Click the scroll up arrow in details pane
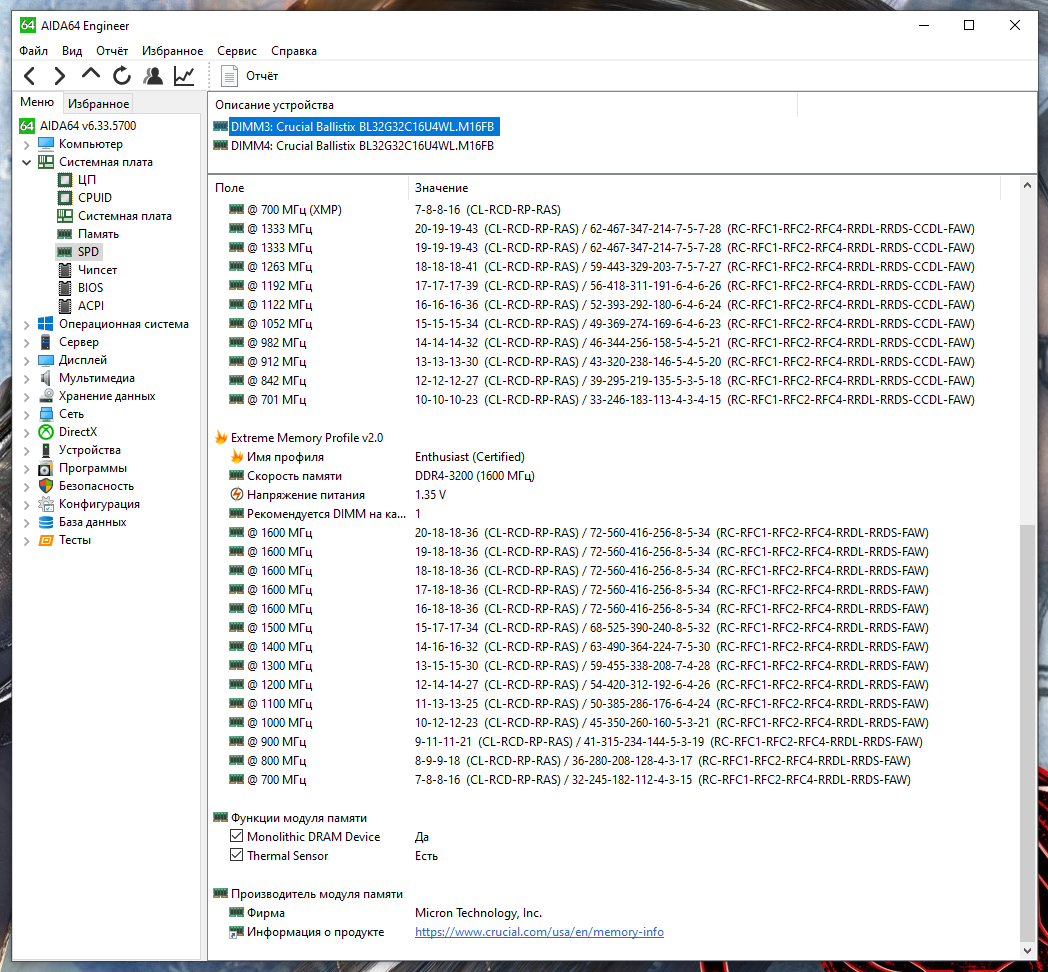The image size is (1048, 972). pos(1027,185)
